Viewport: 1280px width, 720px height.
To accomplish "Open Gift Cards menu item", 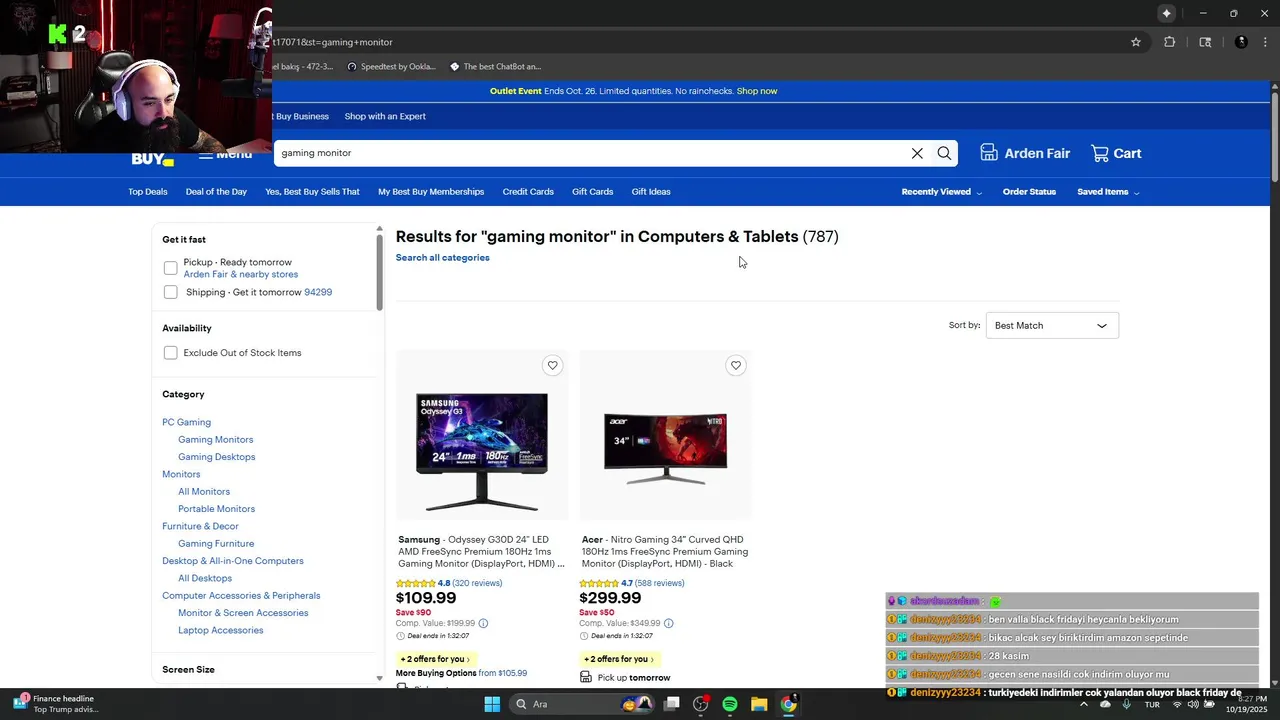I will point(592,192).
